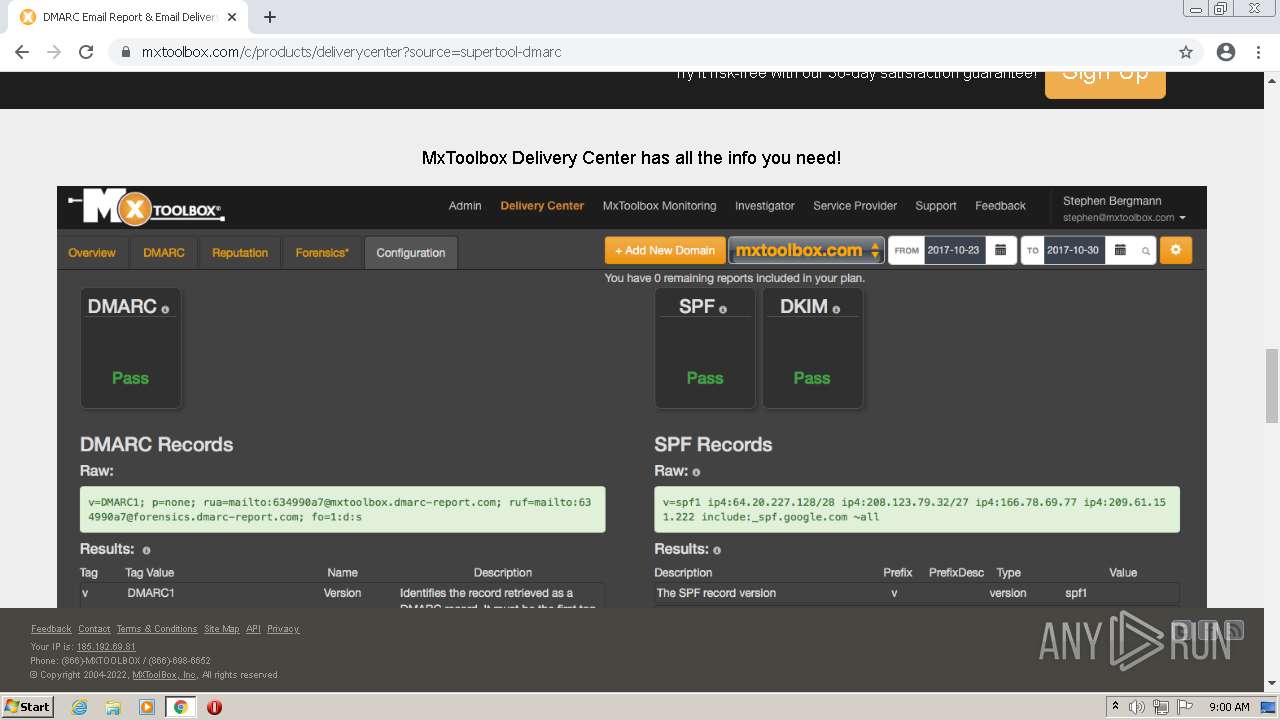The width and height of the screenshot is (1280, 720).
Task: Click the page vertical scrollbar thumb
Action: coord(1272,386)
